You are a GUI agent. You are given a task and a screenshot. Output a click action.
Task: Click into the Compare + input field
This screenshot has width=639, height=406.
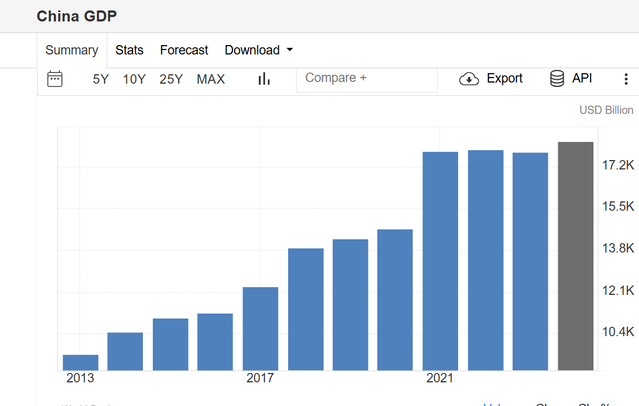367,79
